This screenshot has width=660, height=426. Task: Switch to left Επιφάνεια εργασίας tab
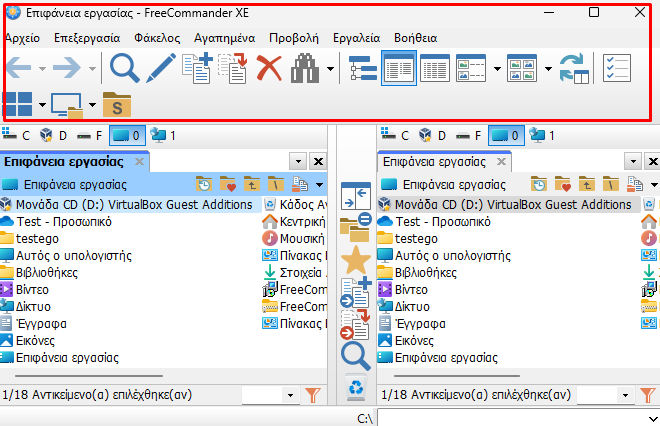(x=64, y=162)
